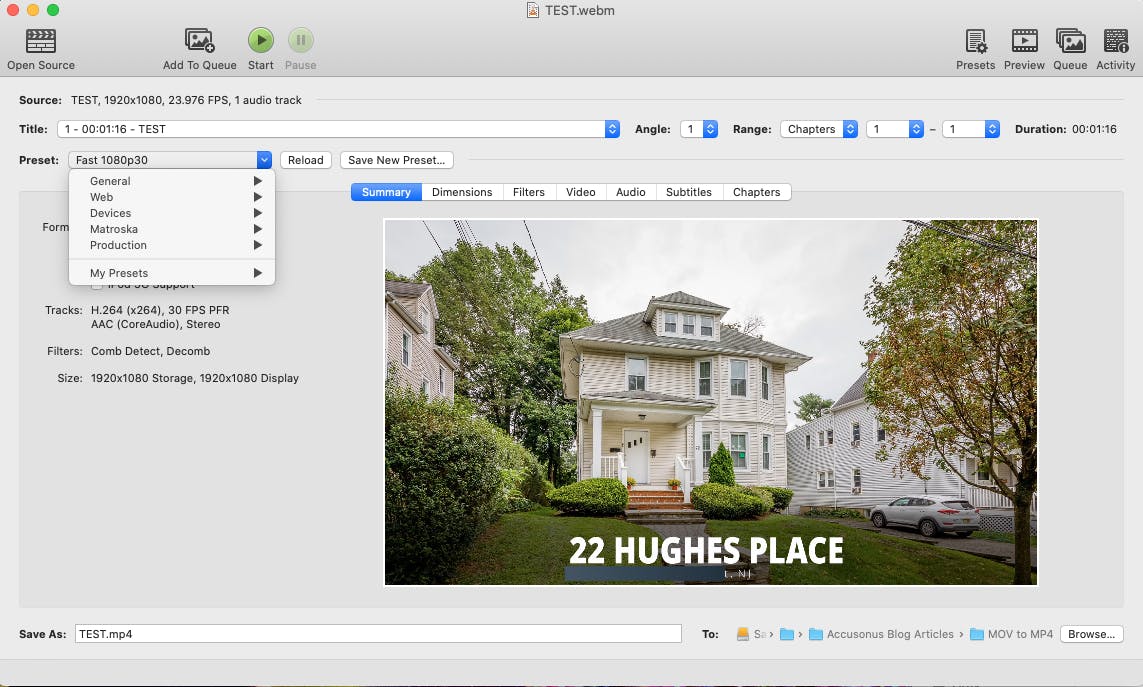
Task: Open the Angle dropdown
Action: (710, 129)
